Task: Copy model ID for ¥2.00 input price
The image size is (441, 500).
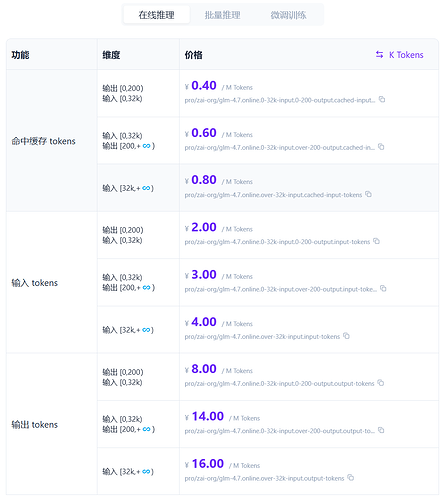Action: click(x=376, y=241)
